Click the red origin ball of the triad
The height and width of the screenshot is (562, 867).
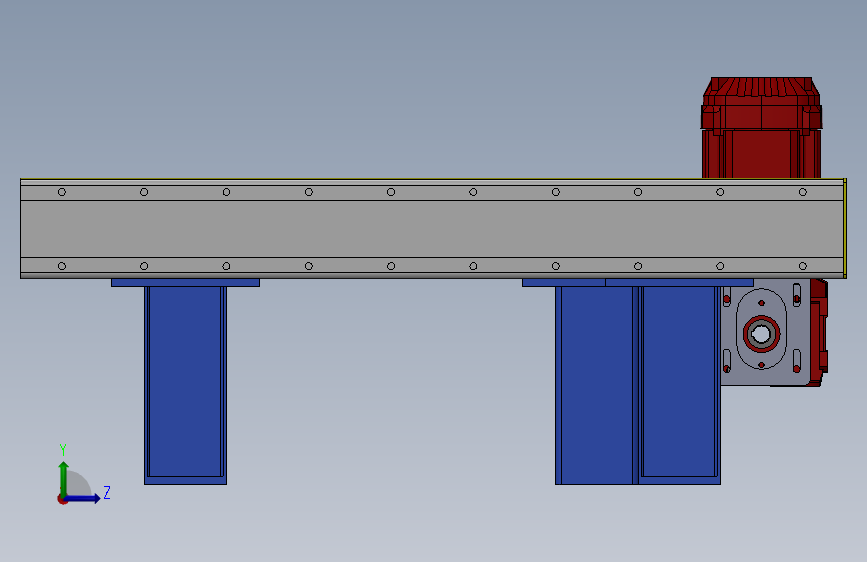(x=62, y=499)
